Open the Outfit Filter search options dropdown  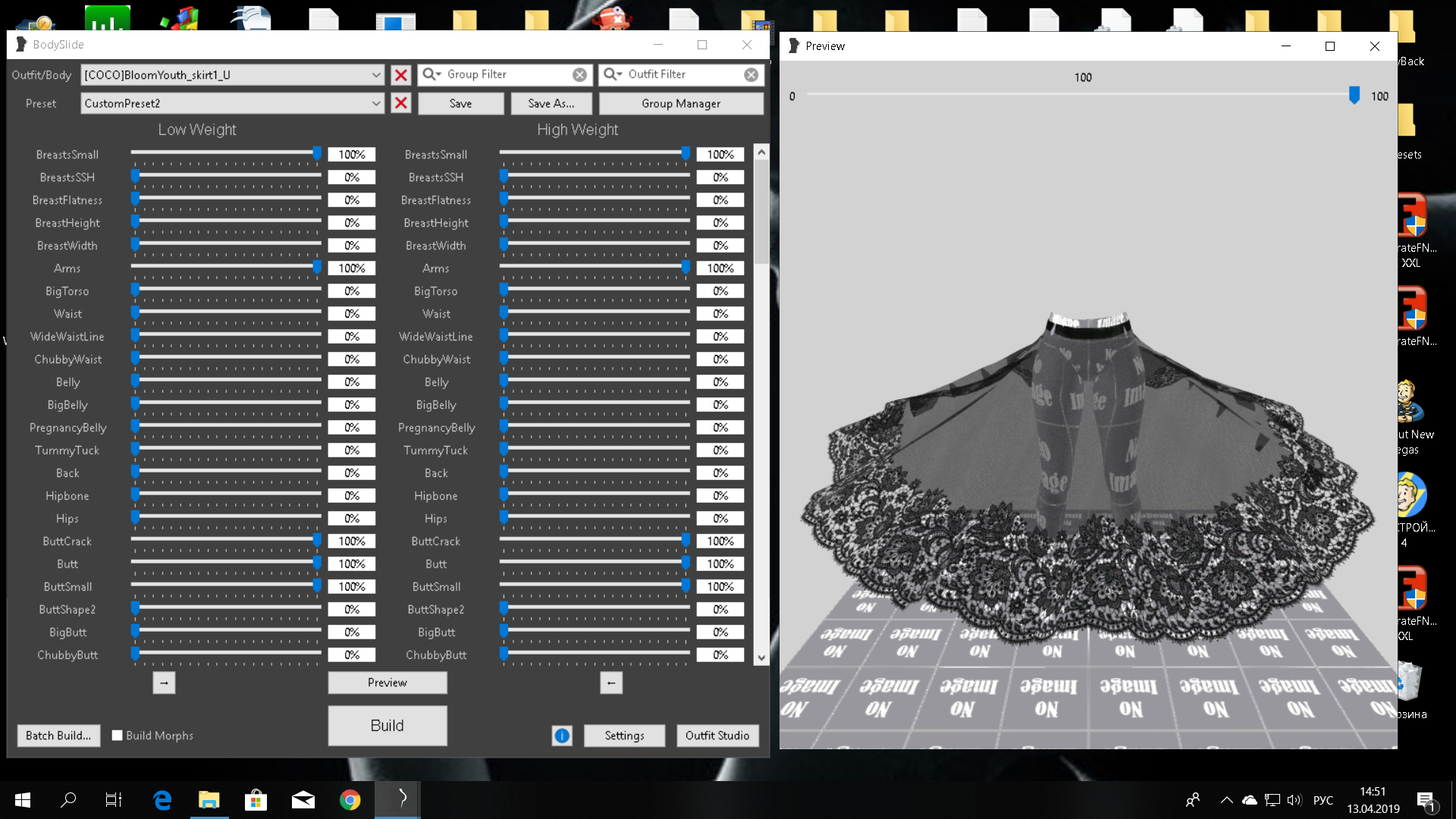click(x=613, y=74)
